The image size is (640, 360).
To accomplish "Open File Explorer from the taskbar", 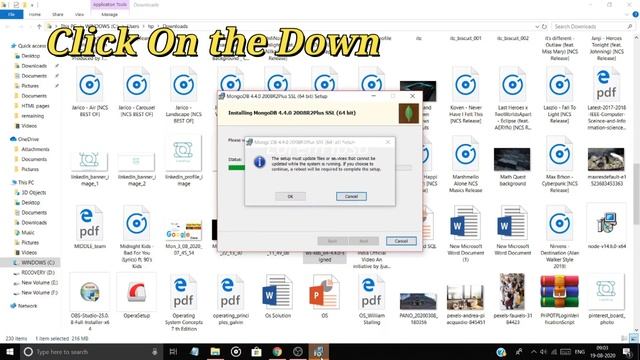I will [x=215, y=351].
